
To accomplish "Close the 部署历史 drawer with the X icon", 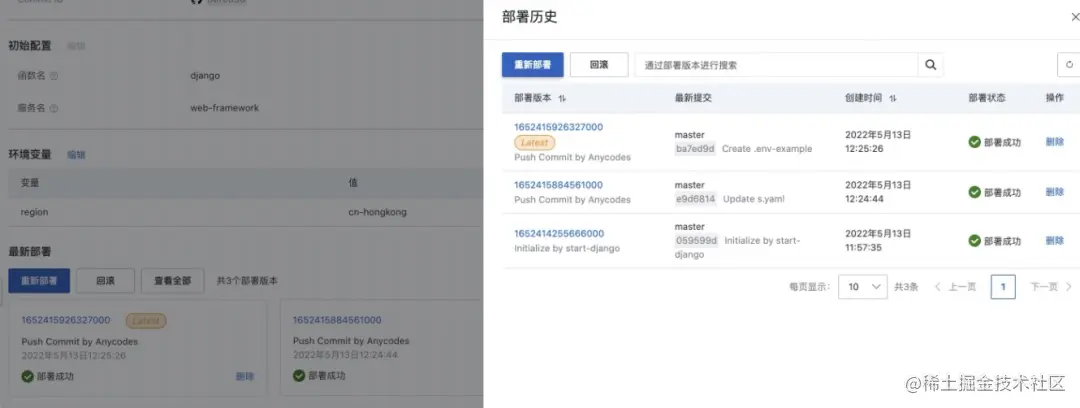I will coord(1075,17).
